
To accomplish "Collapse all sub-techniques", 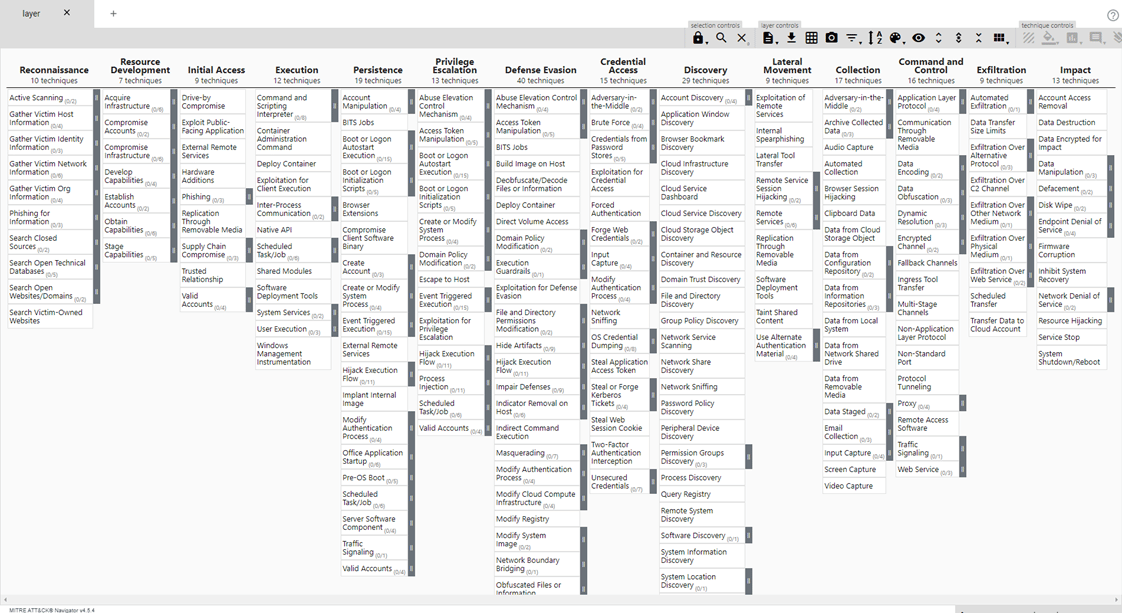I will 979,38.
